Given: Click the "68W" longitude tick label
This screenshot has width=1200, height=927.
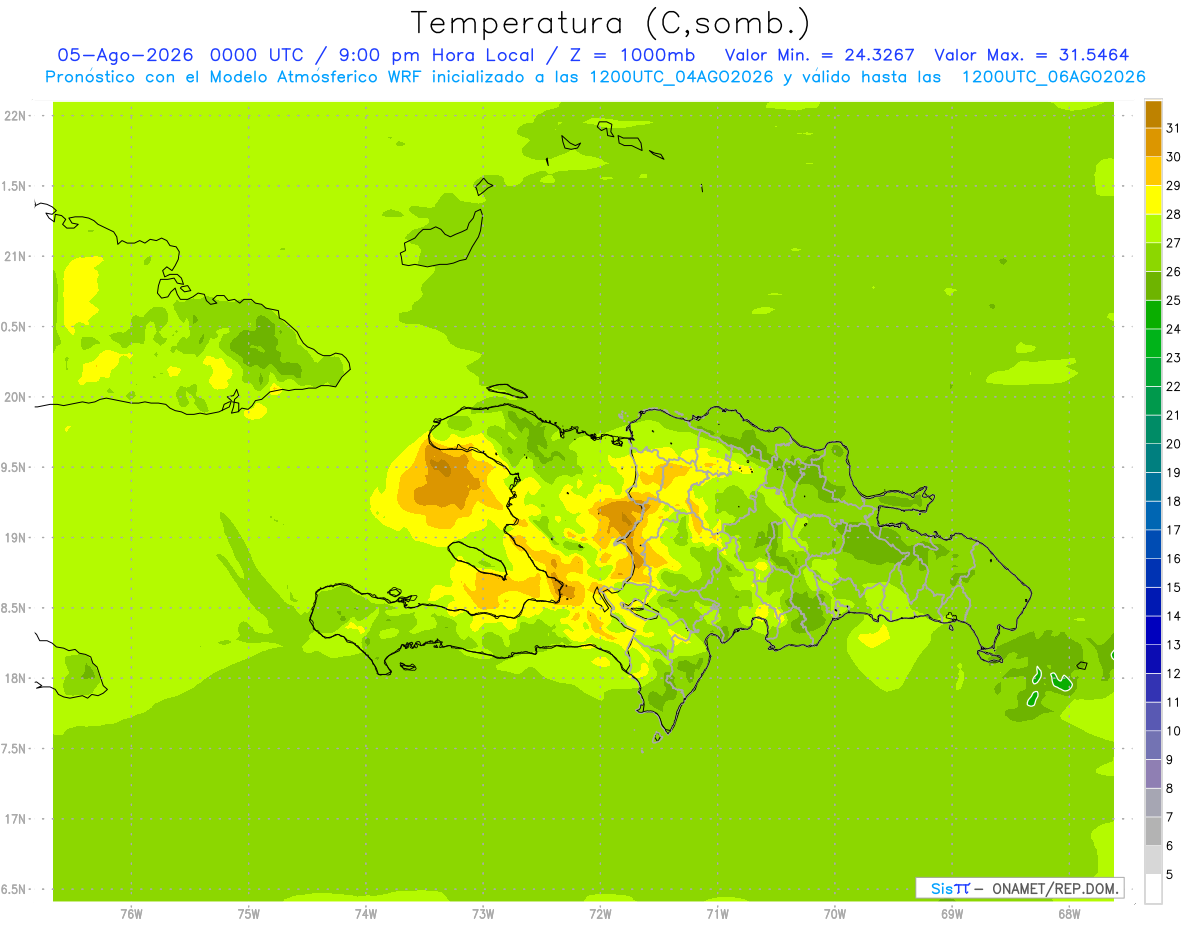Looking at the screenshot, I should click(1068, 914).
